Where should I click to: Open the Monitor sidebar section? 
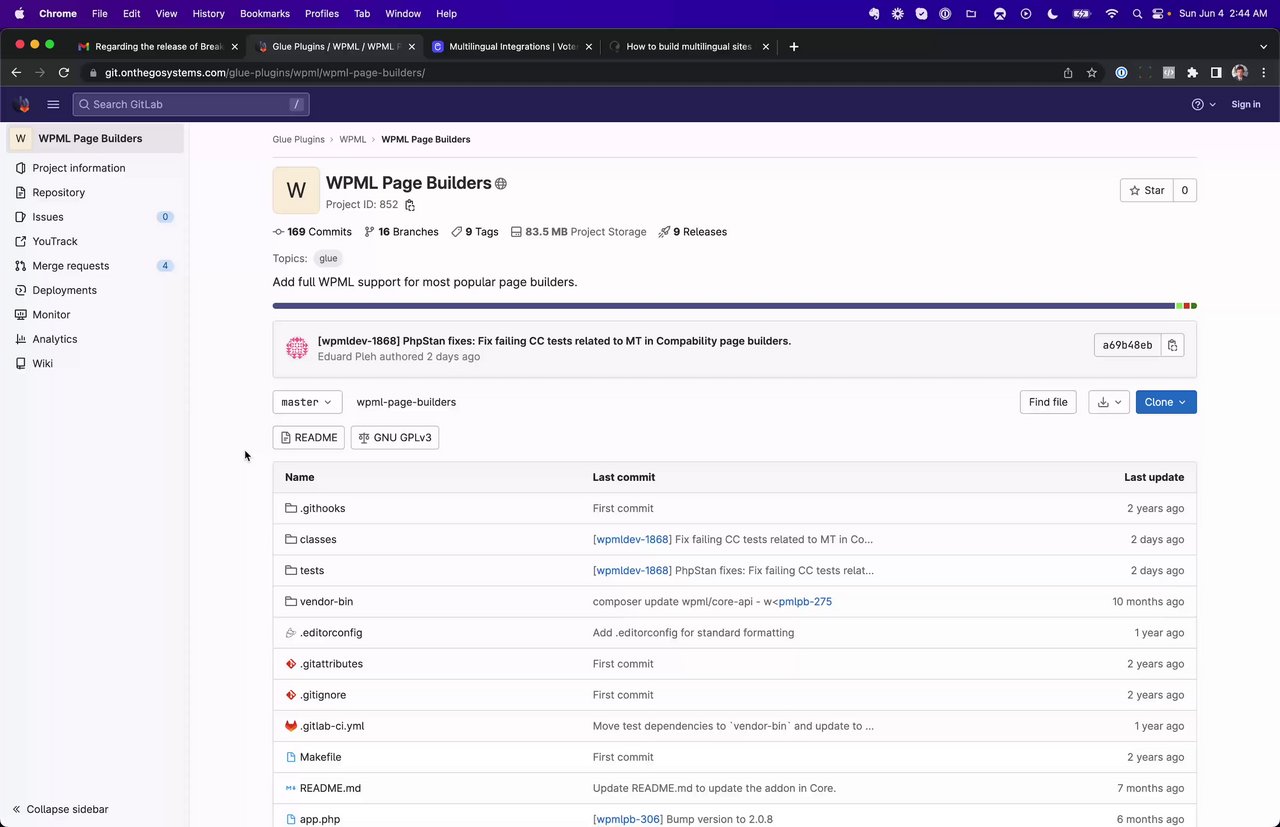click(51, 315)
